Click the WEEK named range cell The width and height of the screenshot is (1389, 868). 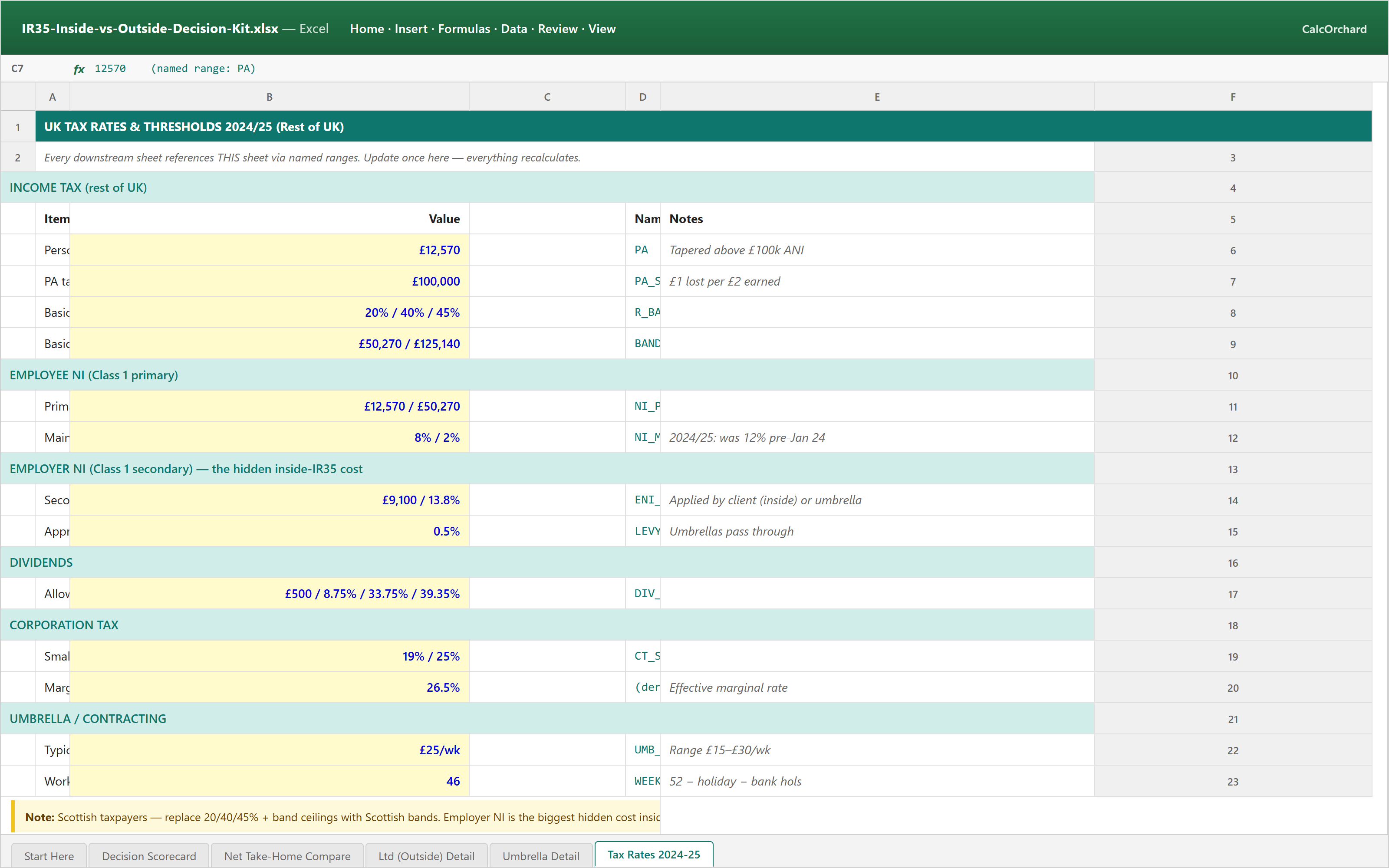[x=643, y=781]
